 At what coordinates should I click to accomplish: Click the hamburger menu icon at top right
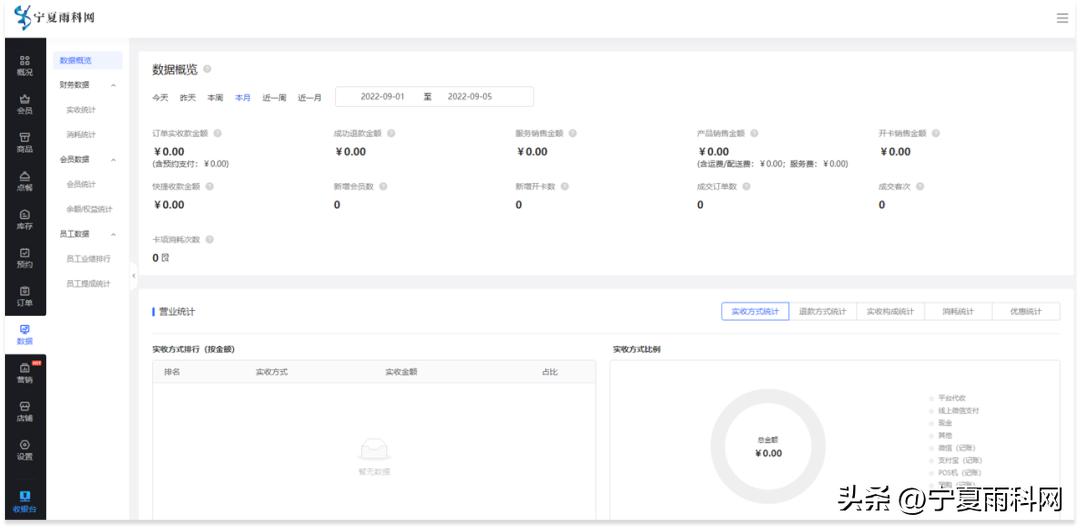coord(1062,19)
